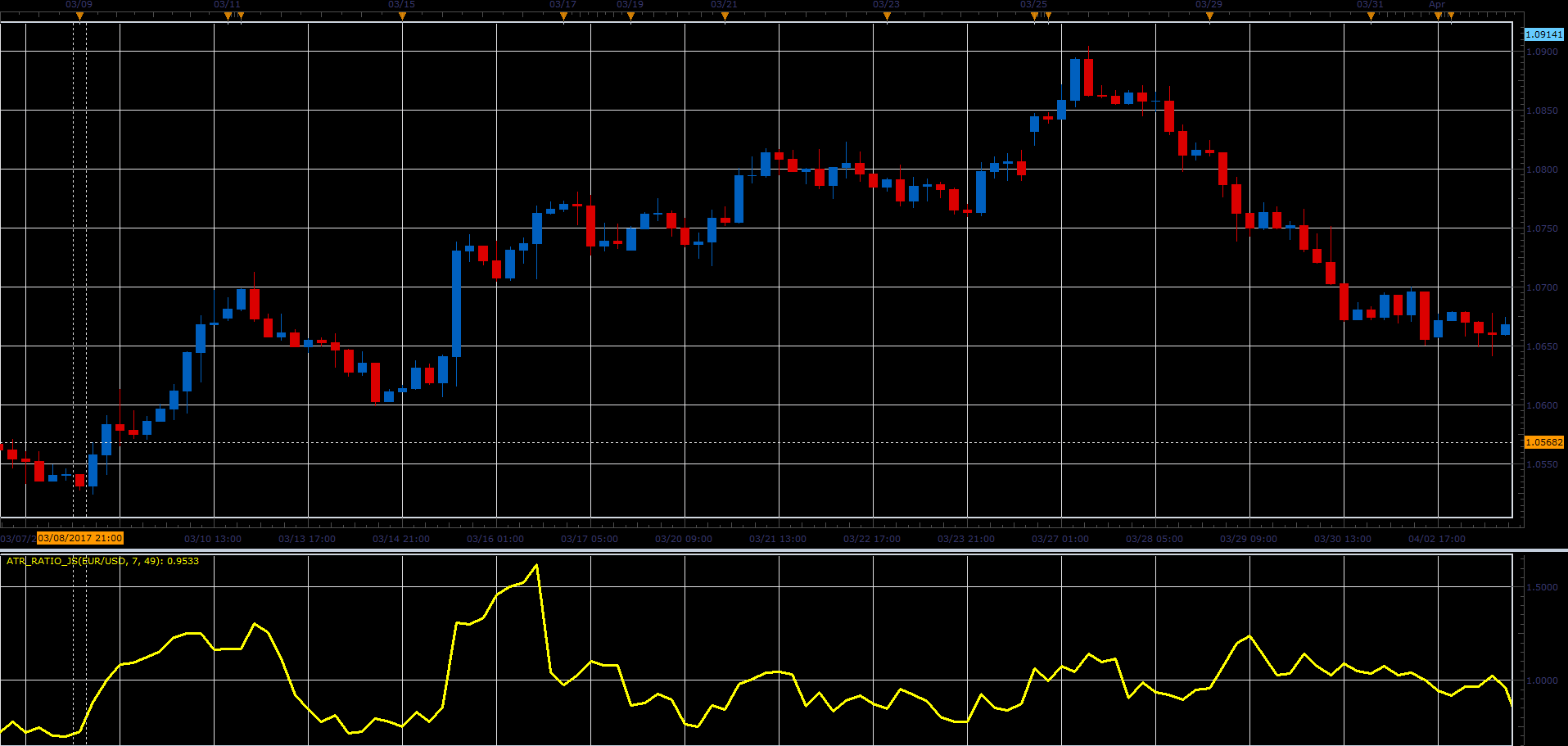Viewport: 1568px width, 746px height.
Task: Click the 03/13 17:00 time axis label
Action: (x=307, y=539)
